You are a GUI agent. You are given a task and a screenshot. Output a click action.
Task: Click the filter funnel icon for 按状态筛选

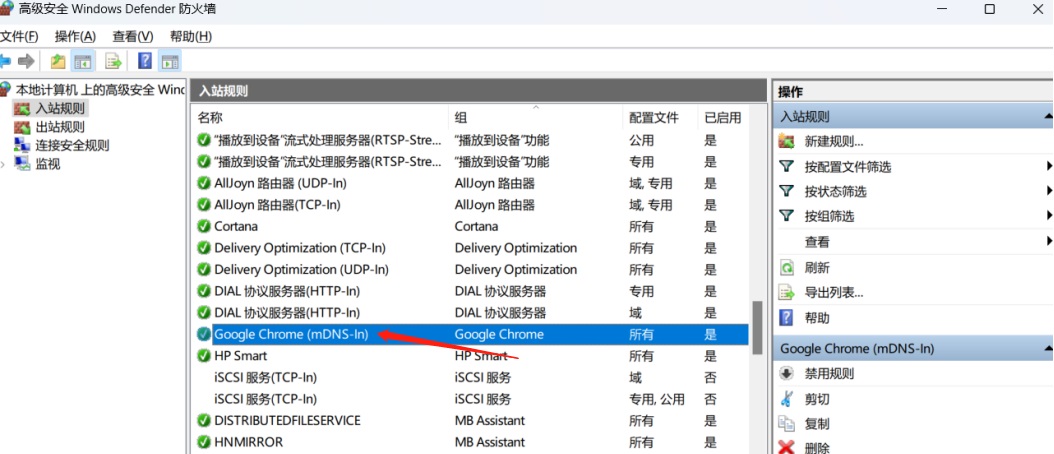click(x=786, y=191)
